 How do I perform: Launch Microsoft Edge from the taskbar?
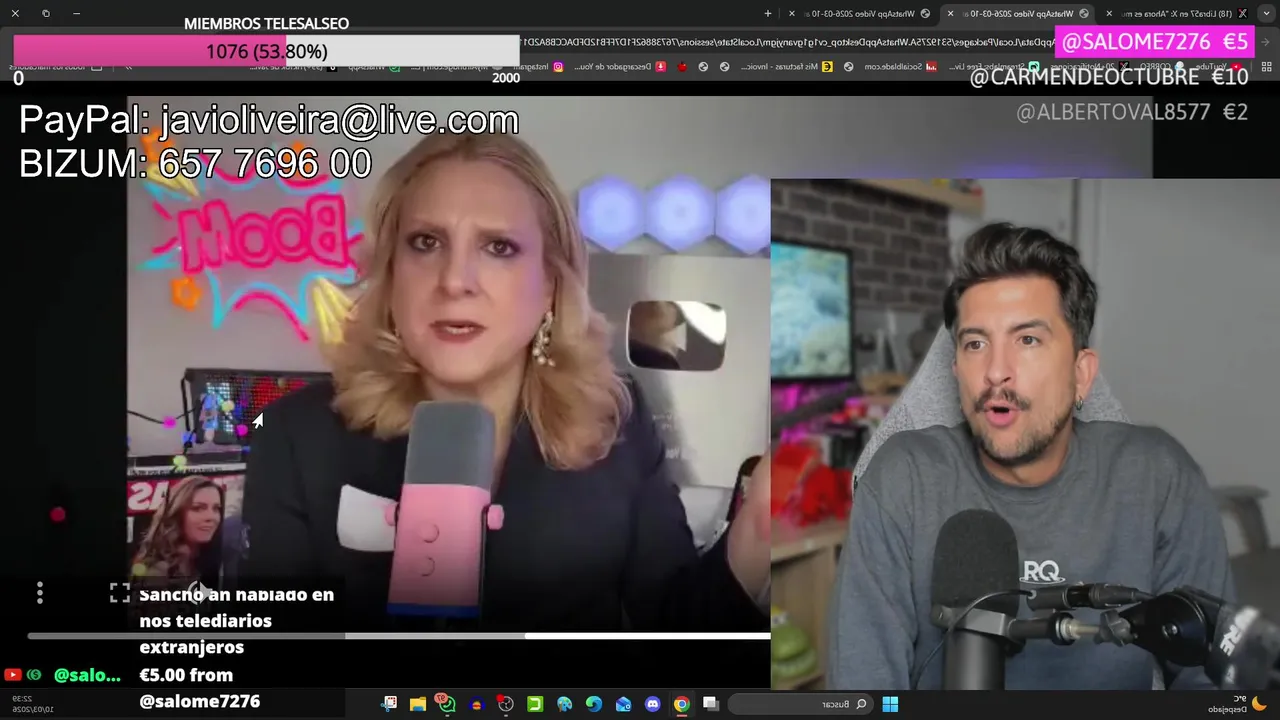(x=594, y=704)
